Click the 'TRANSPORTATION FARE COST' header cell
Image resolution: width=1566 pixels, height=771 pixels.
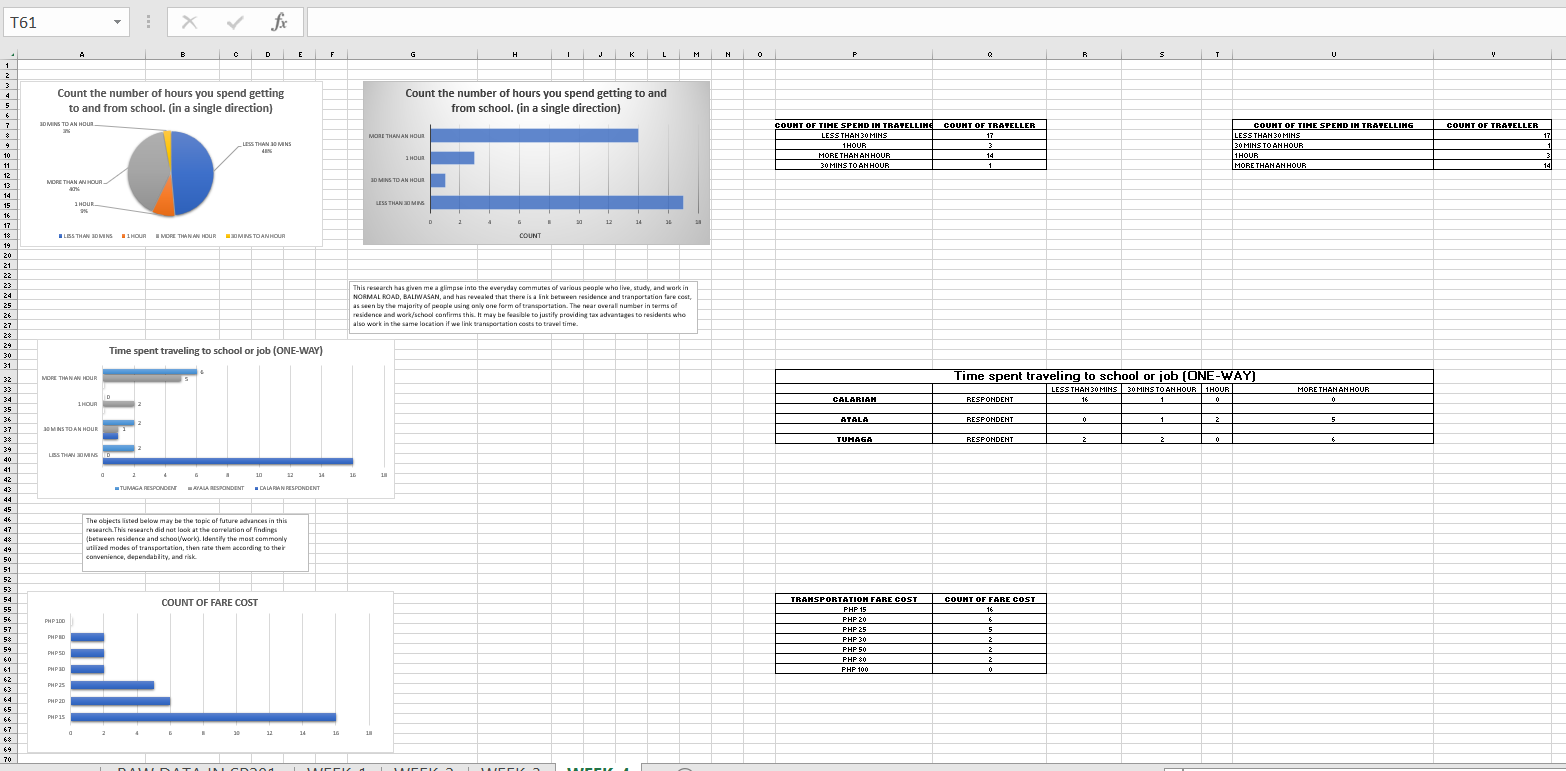[854, 599]
